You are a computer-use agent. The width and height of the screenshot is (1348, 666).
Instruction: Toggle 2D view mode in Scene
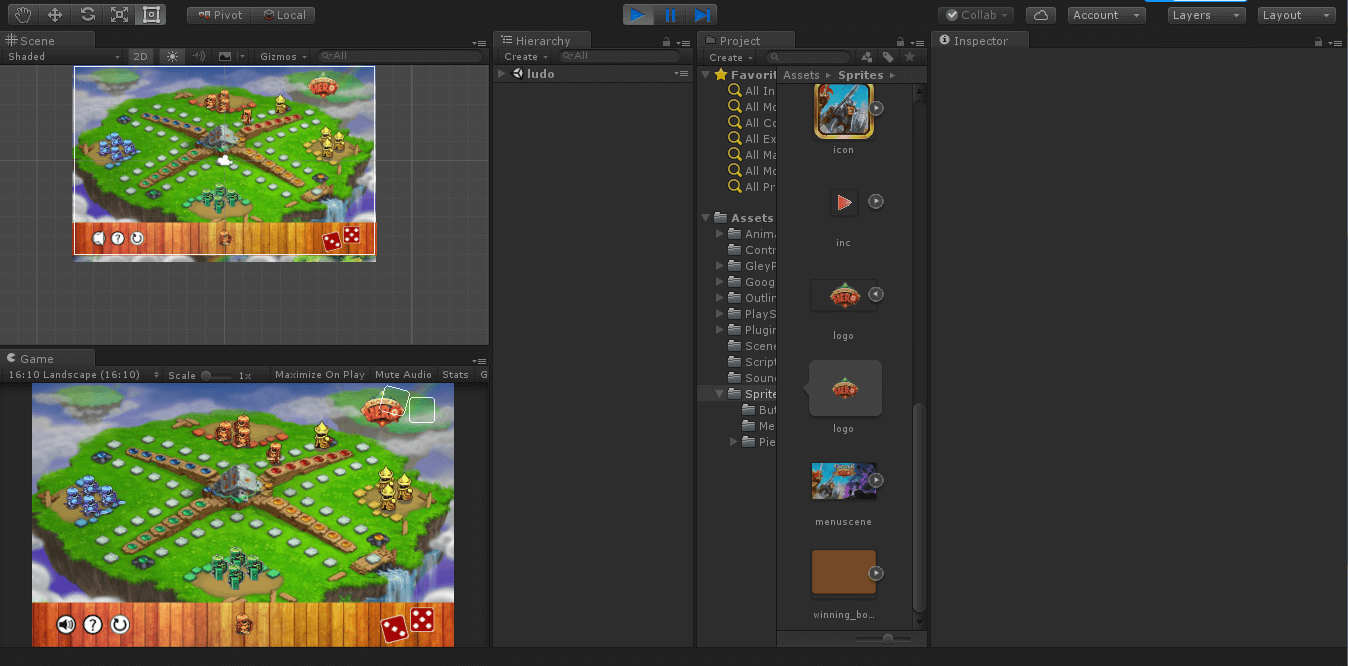click(141, 57)
